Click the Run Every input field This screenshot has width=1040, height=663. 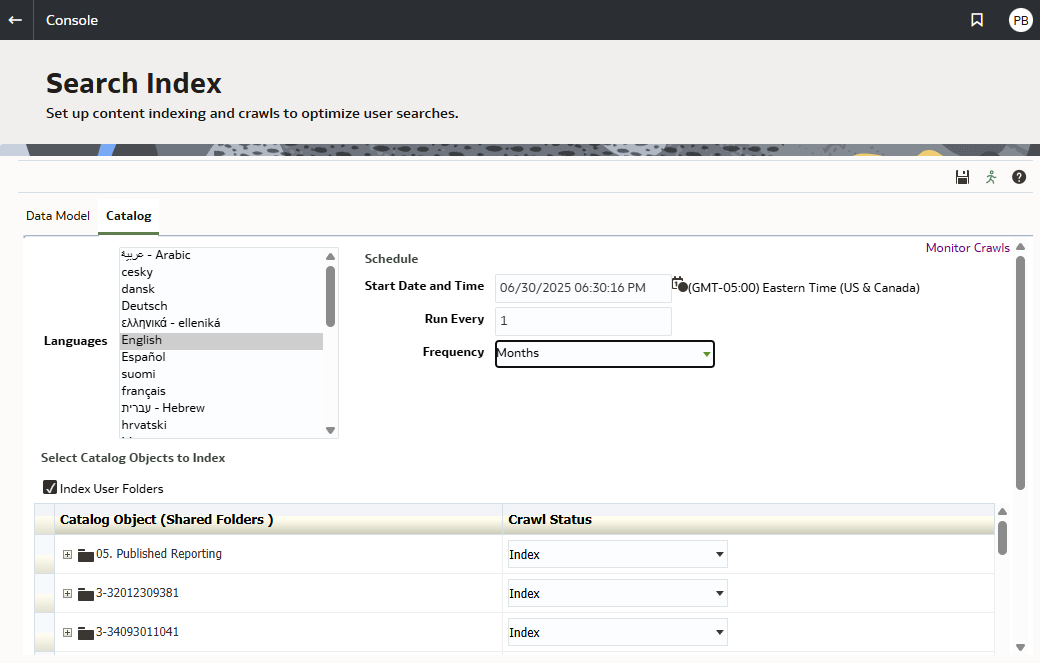[x=583, y=320]
